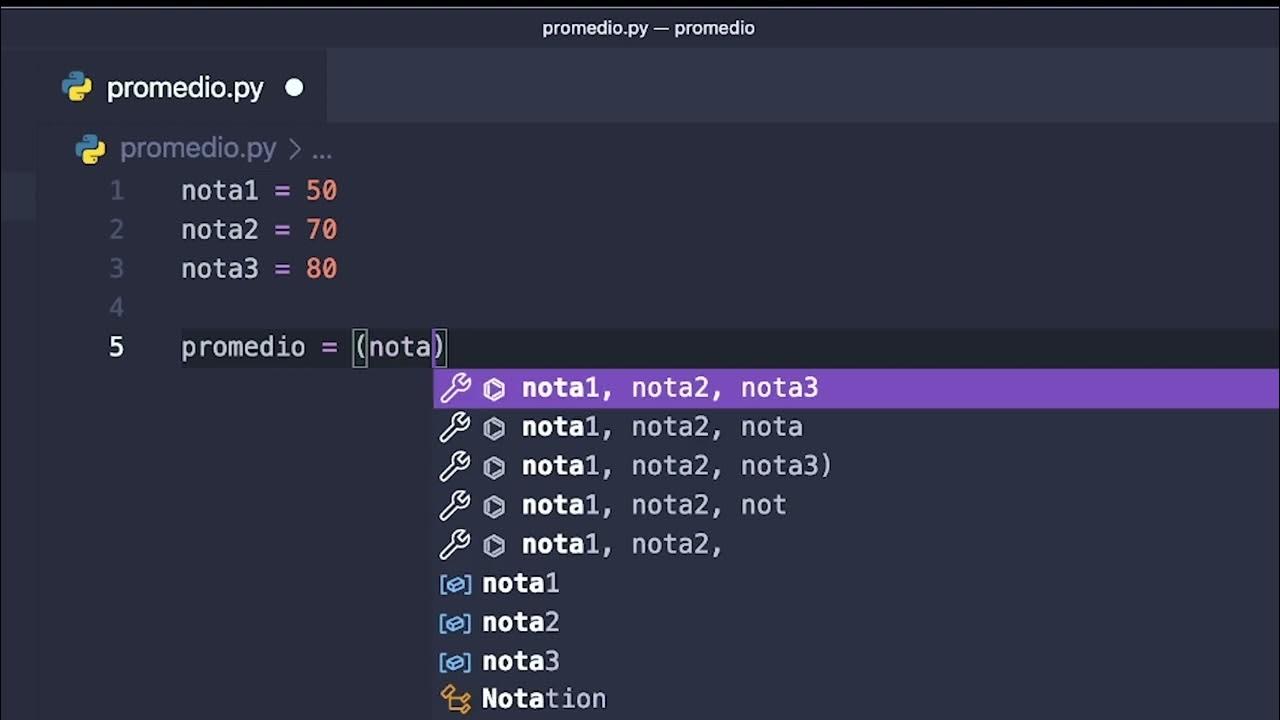The width and height of the screenshot is (1280, 720).
Task: Click the promedio variable on line 5
Action: pos(243,347)
